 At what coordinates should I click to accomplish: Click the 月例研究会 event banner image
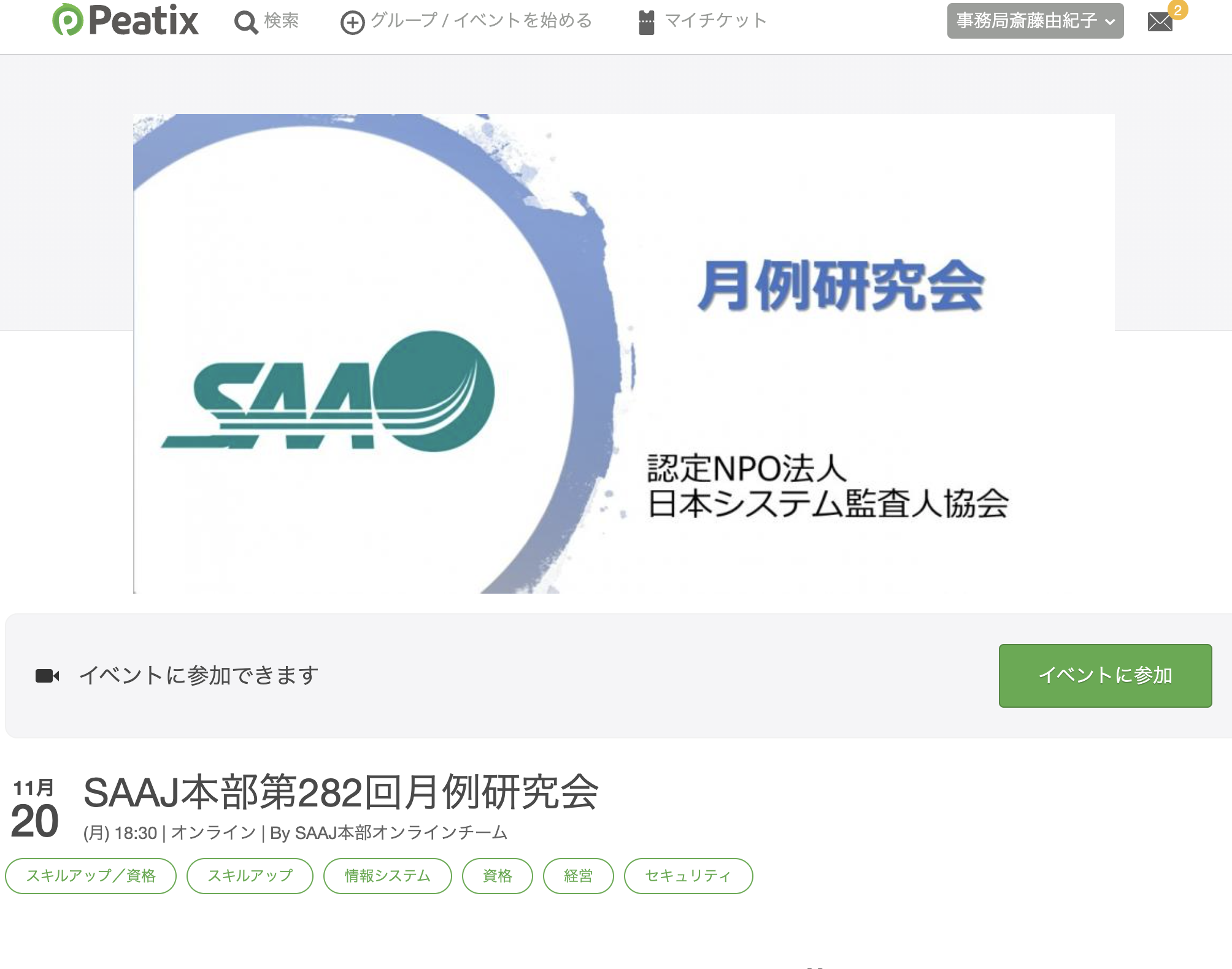(x=624, y=353)
